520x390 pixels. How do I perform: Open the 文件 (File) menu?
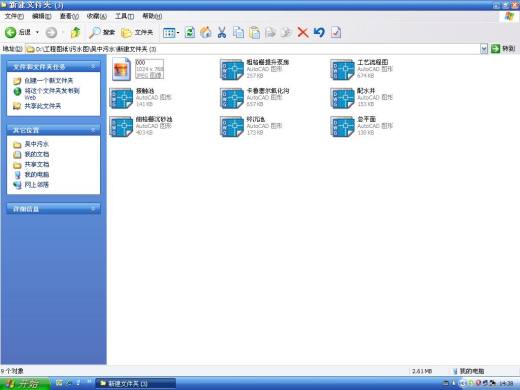pos(14,16)
